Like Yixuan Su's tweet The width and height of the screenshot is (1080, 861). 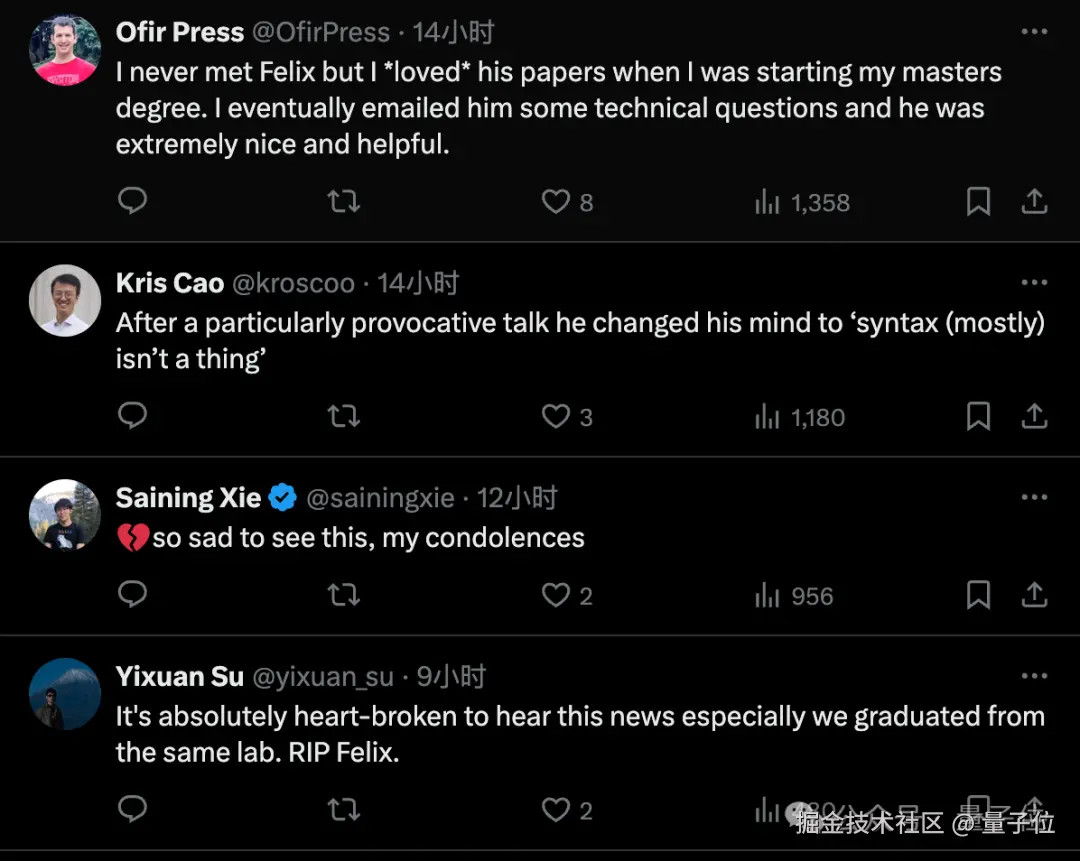555,810
